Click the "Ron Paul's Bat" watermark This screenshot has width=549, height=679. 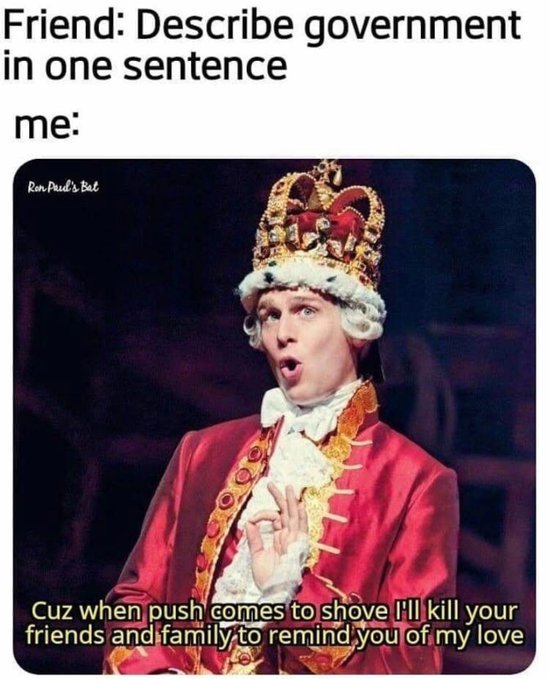pyautogui.click(x=63, y=188)
